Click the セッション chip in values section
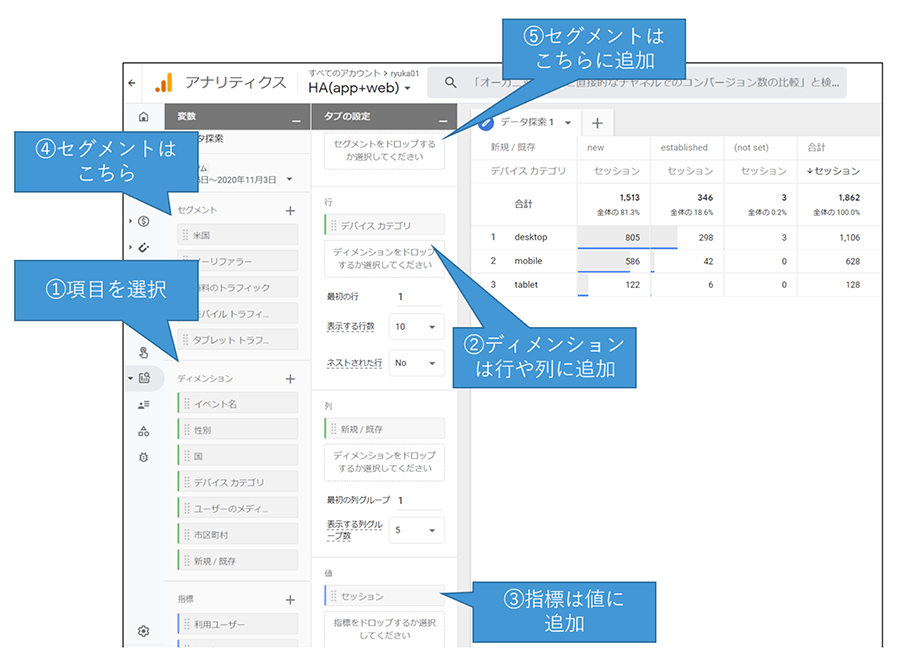 pyautogui.click(x=384, y=596)
